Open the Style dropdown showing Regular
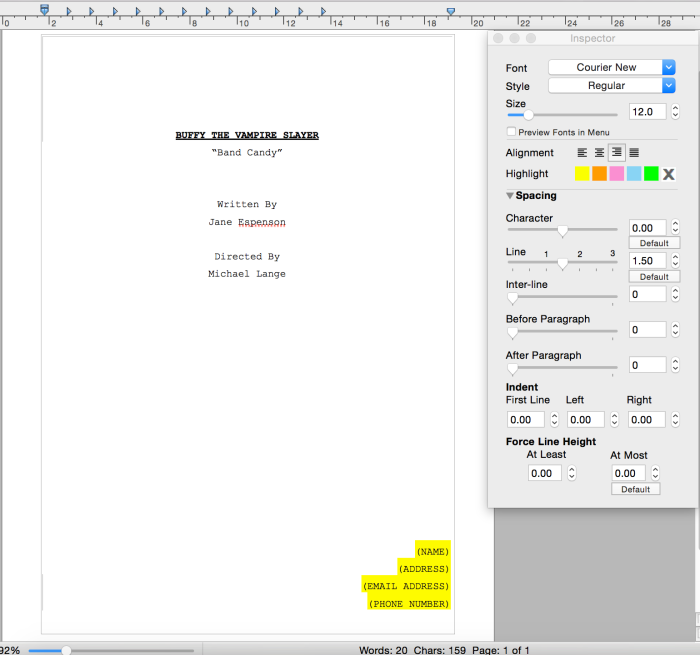This screenshot has height=655, width=700. click(612, 85)
